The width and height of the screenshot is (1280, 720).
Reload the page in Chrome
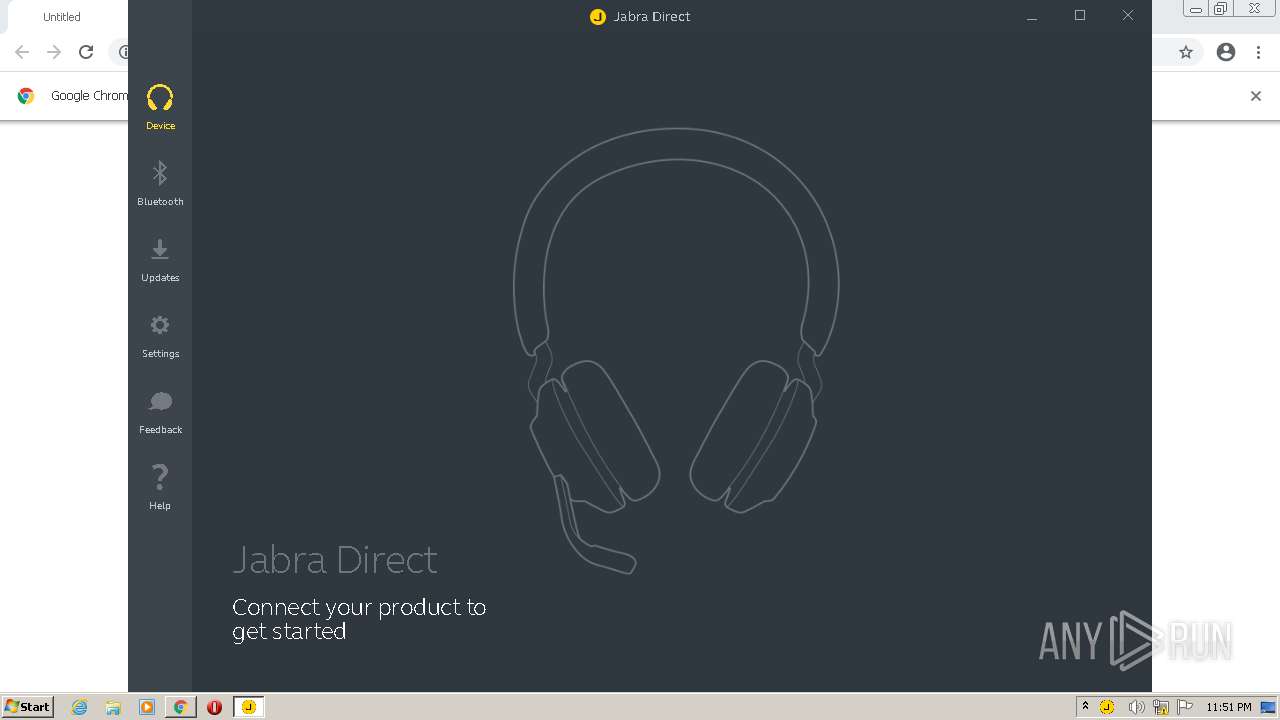(x=86, y=52)
